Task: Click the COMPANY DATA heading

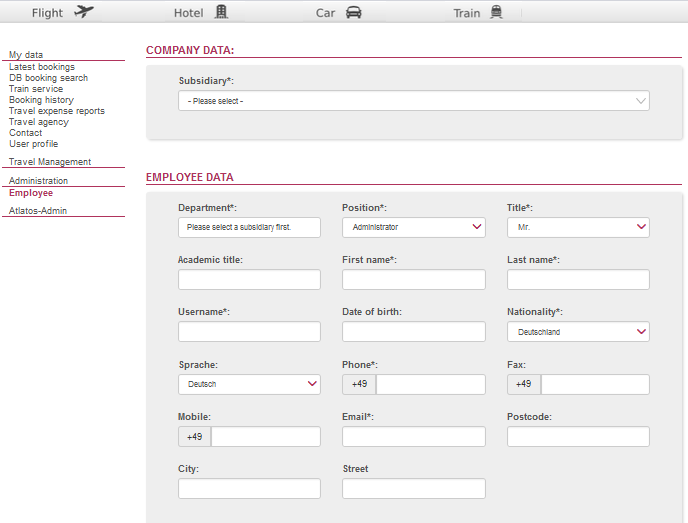Action: (190, 50)
